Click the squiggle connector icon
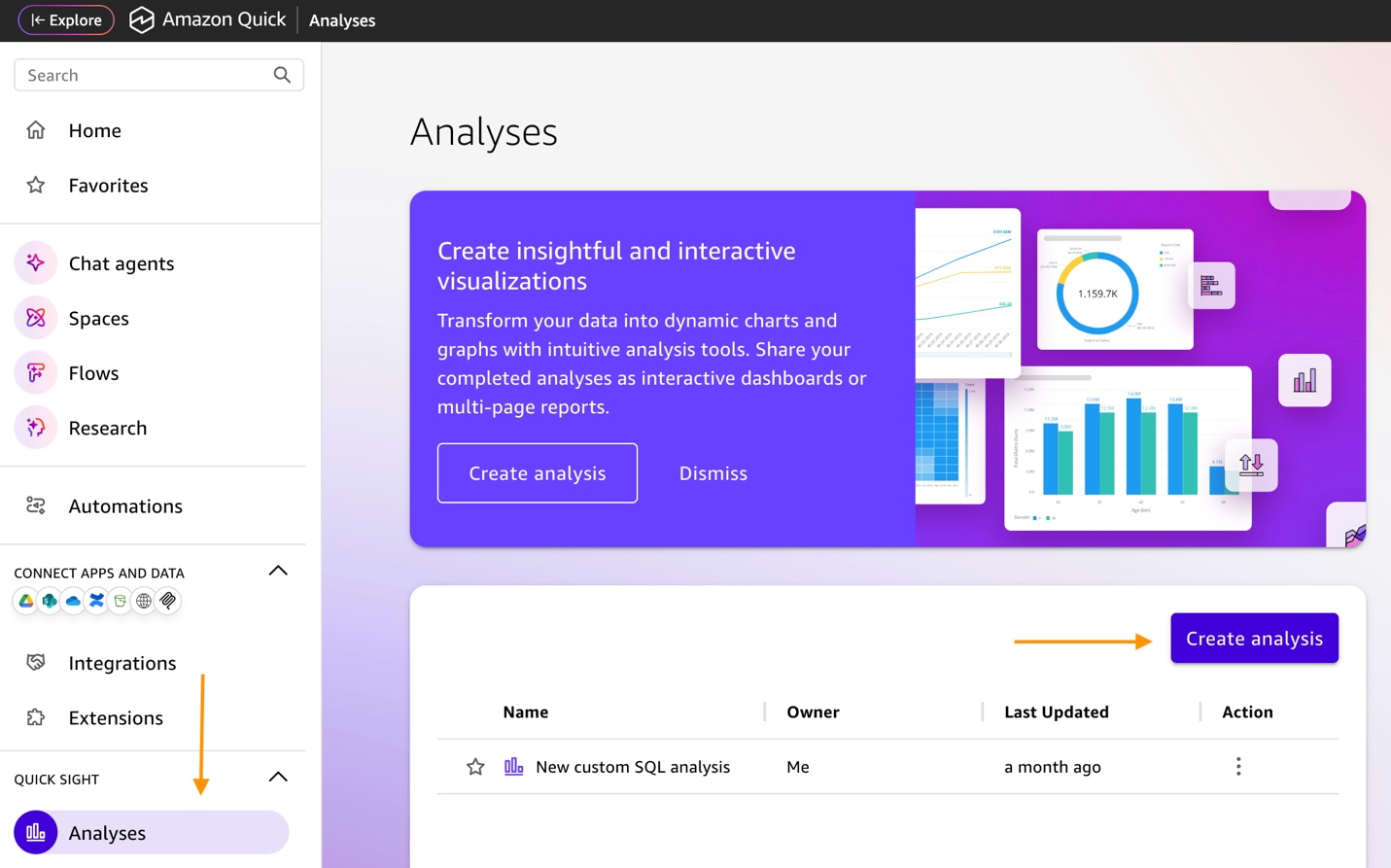Viewport: 1391px width, 868px height. 168,601
